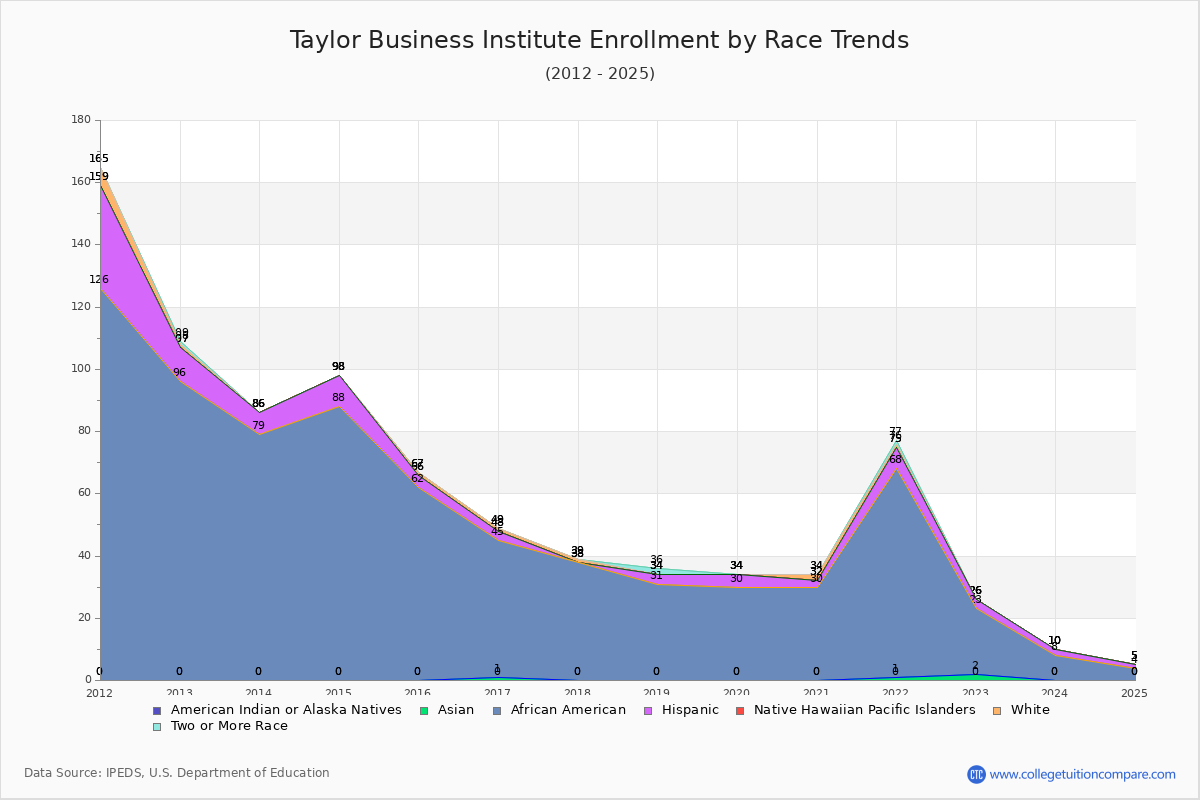Click the 96 data label at 2013
Screen dimensions: 1200x800
(x=179, y=373)
